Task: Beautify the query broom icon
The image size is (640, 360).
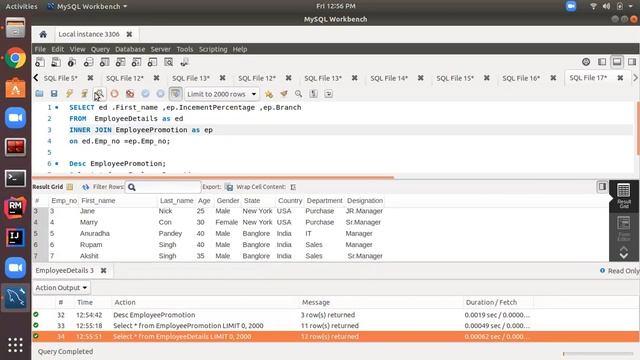Action: click(x=284, y=93)
